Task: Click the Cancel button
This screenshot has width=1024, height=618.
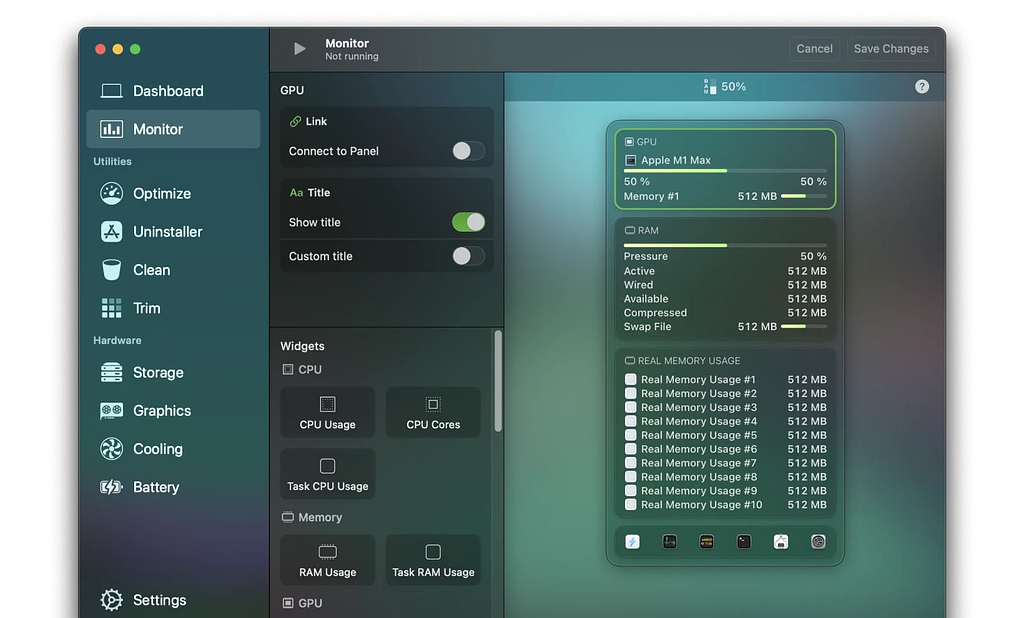Action: click(814, 49)
